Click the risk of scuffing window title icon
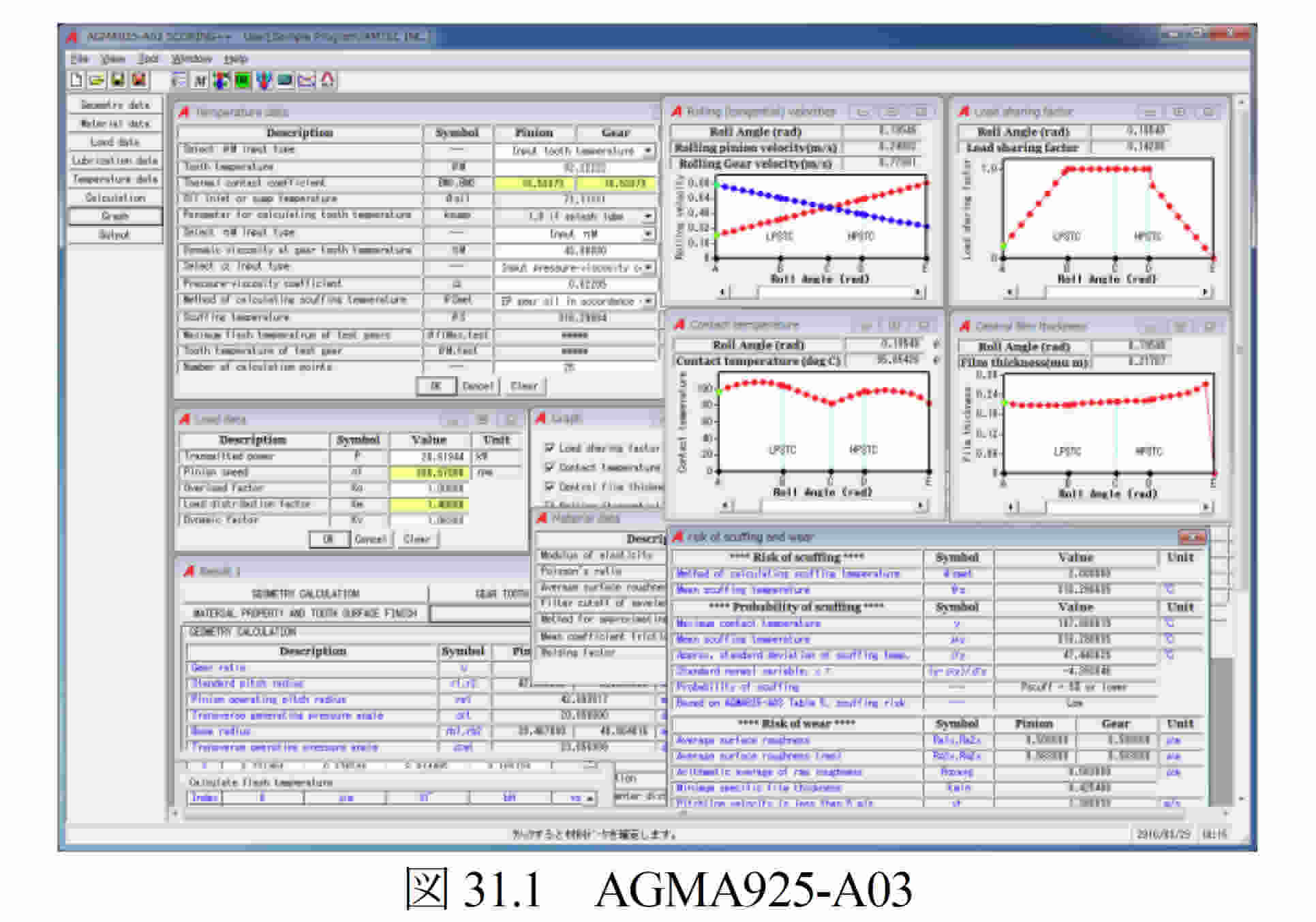 pos(679,537)
